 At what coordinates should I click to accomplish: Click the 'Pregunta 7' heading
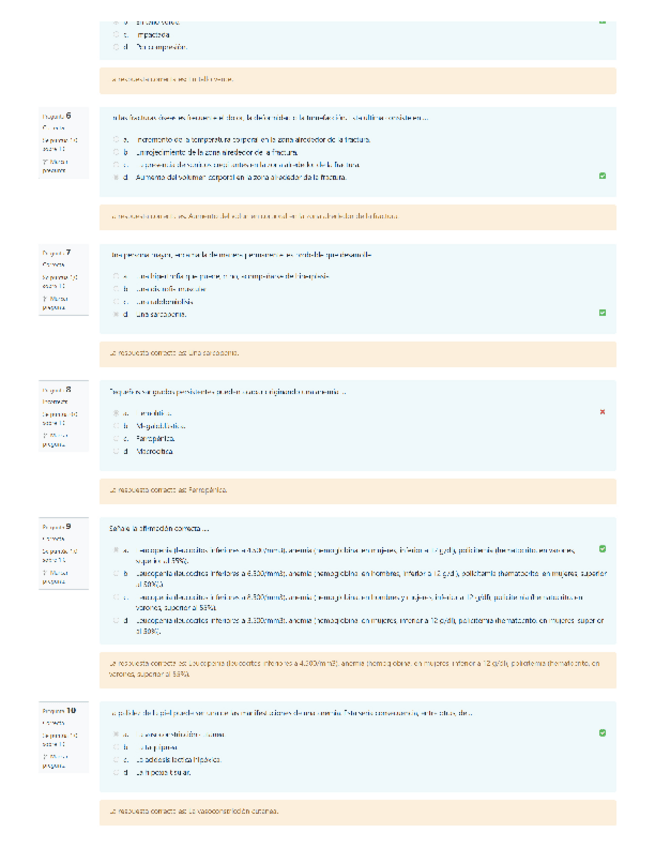coord(57,253)
